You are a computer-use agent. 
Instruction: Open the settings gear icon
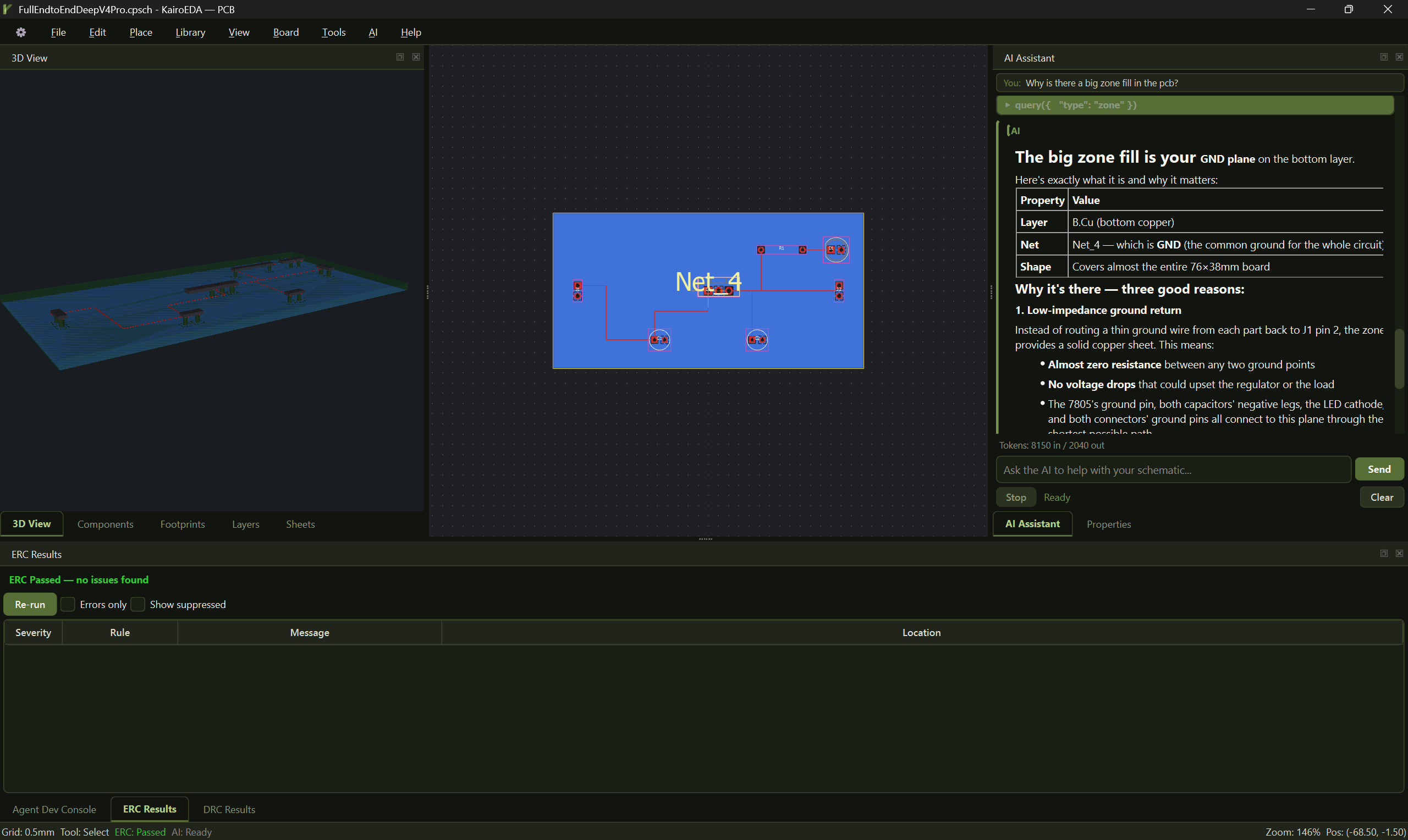point(21,32)
